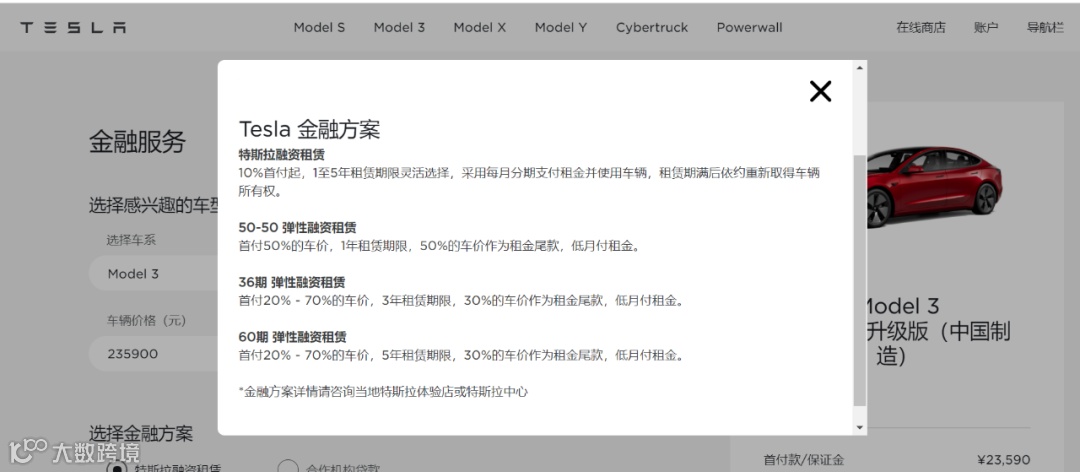This screenshot has width=1080, height=472.
Task: Click the 选择金融方案 section heading
Action: point(141,433)
